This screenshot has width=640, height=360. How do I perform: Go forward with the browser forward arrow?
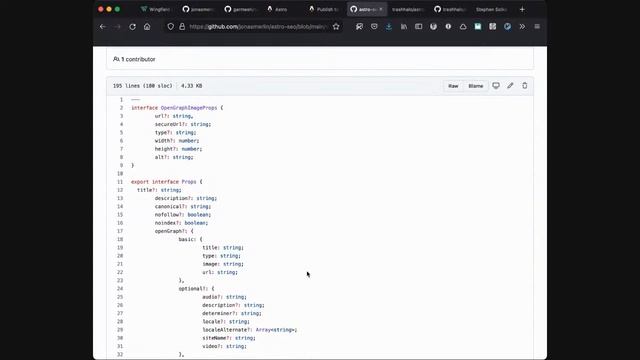(118, 27)
